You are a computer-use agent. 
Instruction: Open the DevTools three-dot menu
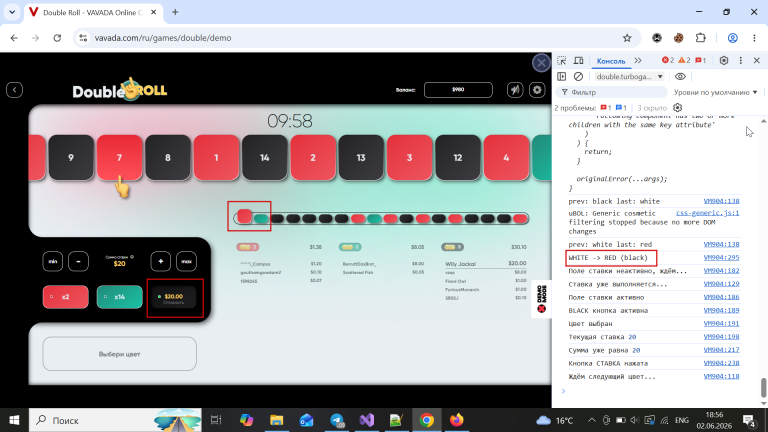pos(741,60)
